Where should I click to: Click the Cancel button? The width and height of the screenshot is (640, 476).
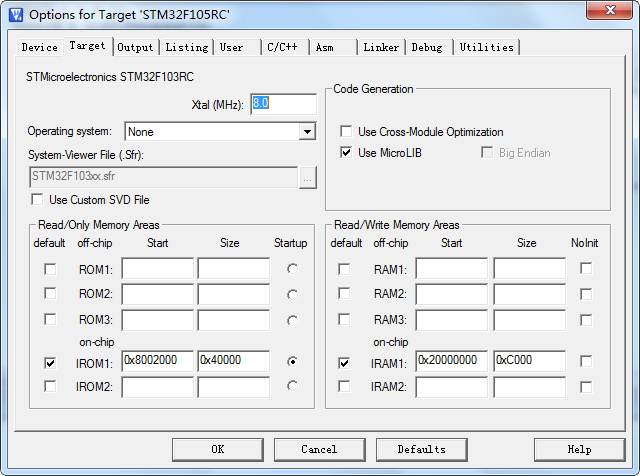[320, 449]
